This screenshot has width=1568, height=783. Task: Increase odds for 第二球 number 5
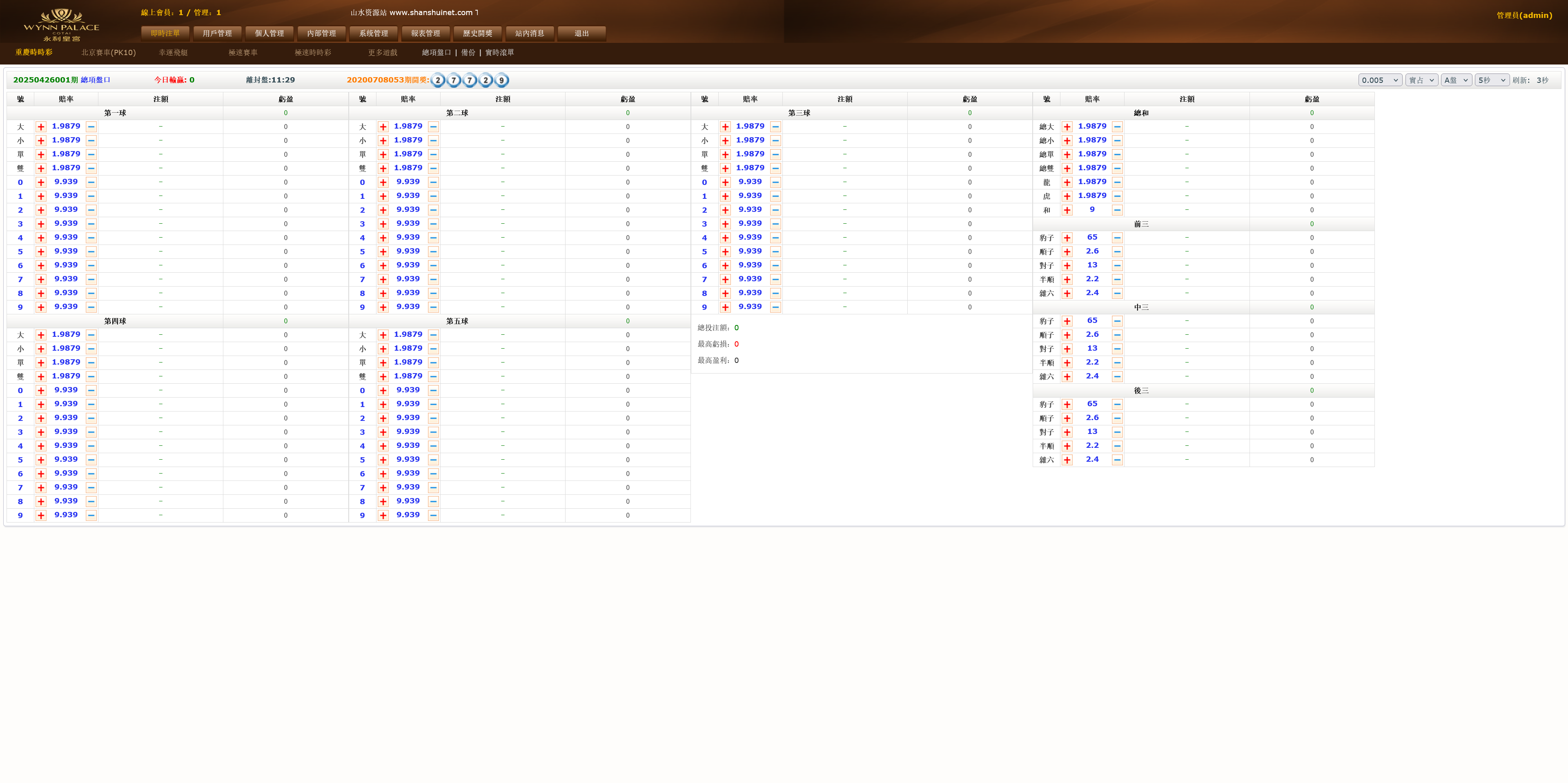pos(383,252)
